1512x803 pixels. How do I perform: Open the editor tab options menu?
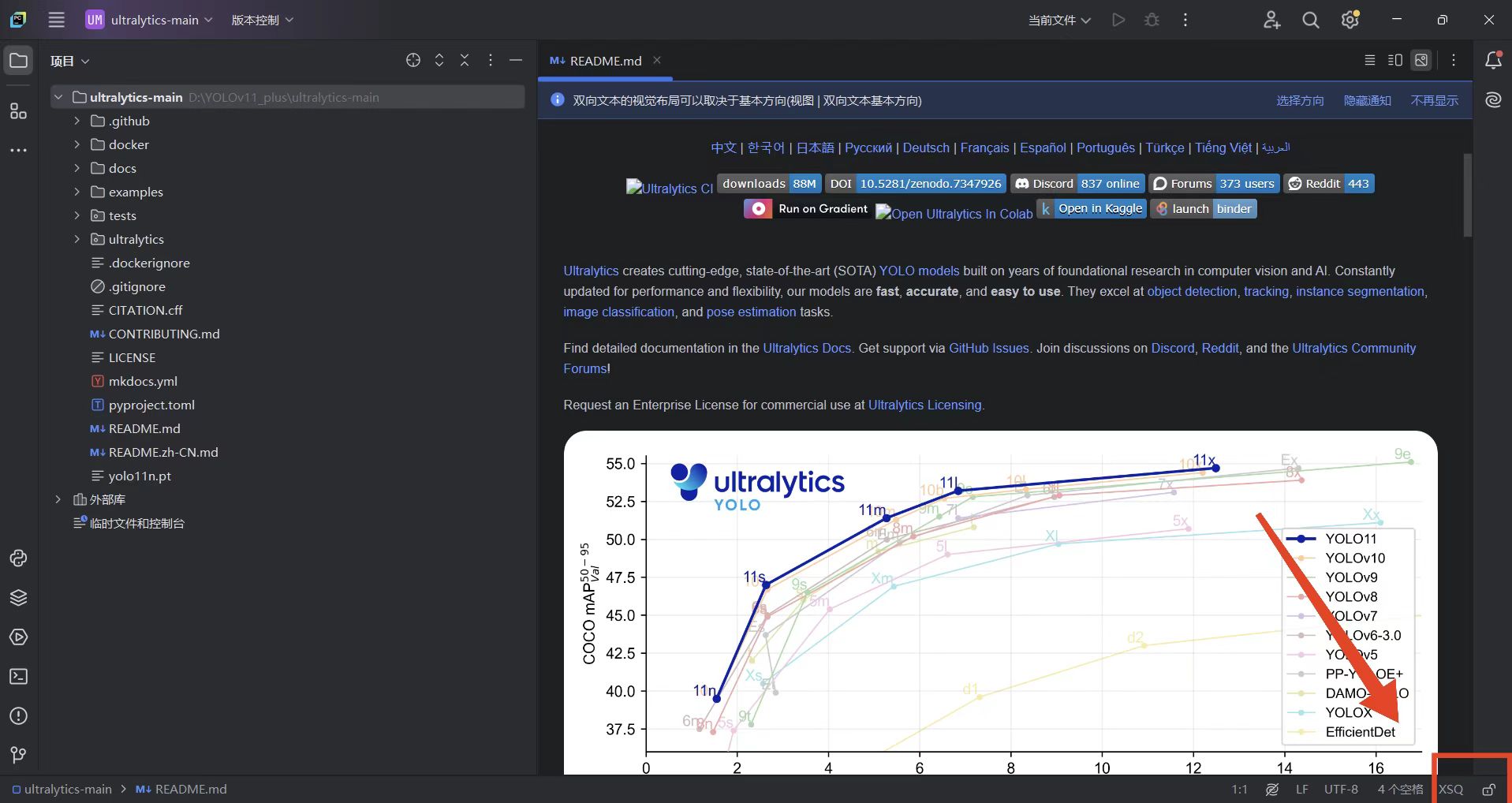click(1454, 61)
